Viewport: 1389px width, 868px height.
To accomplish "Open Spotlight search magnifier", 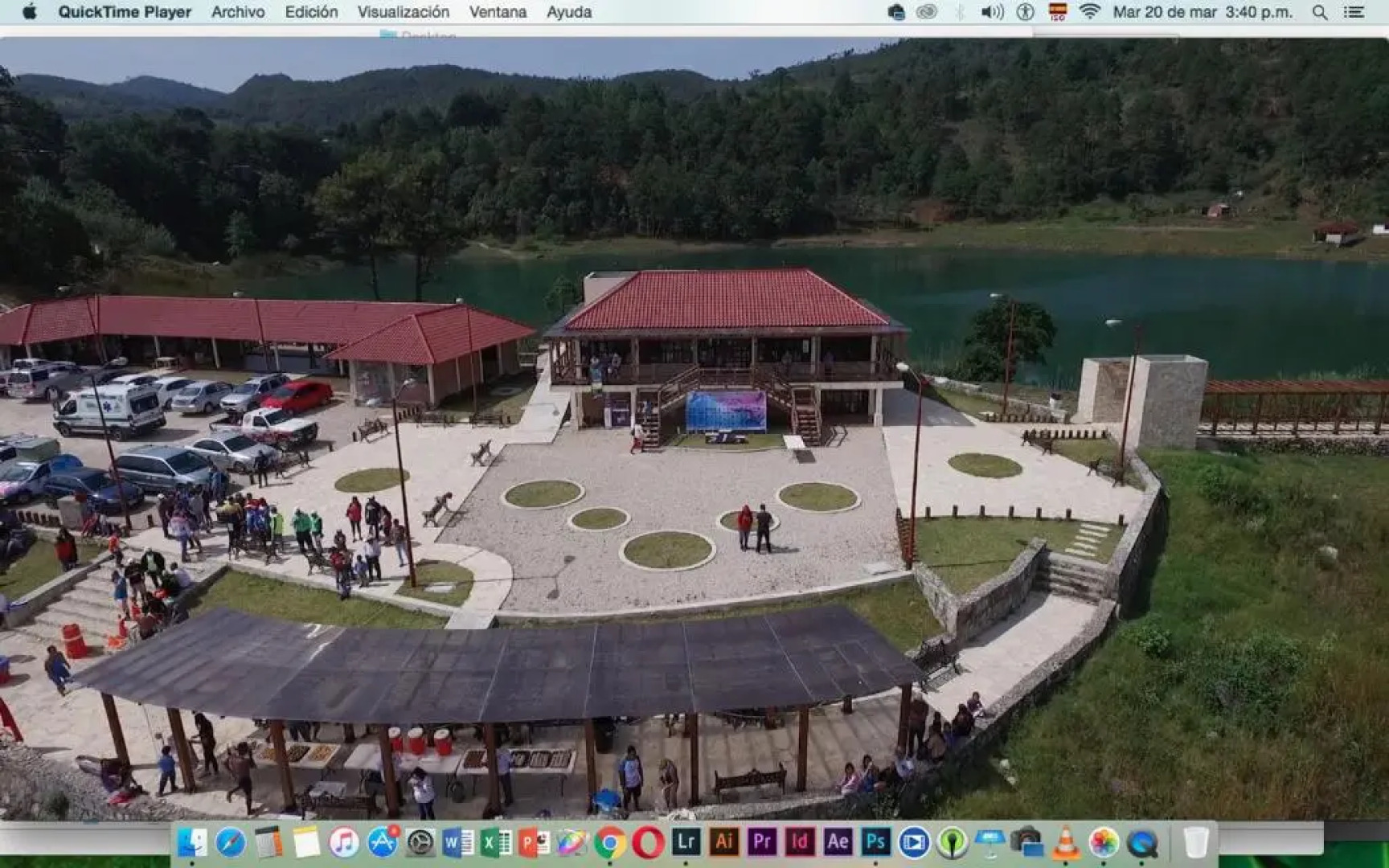I will tap(1319, 12).
